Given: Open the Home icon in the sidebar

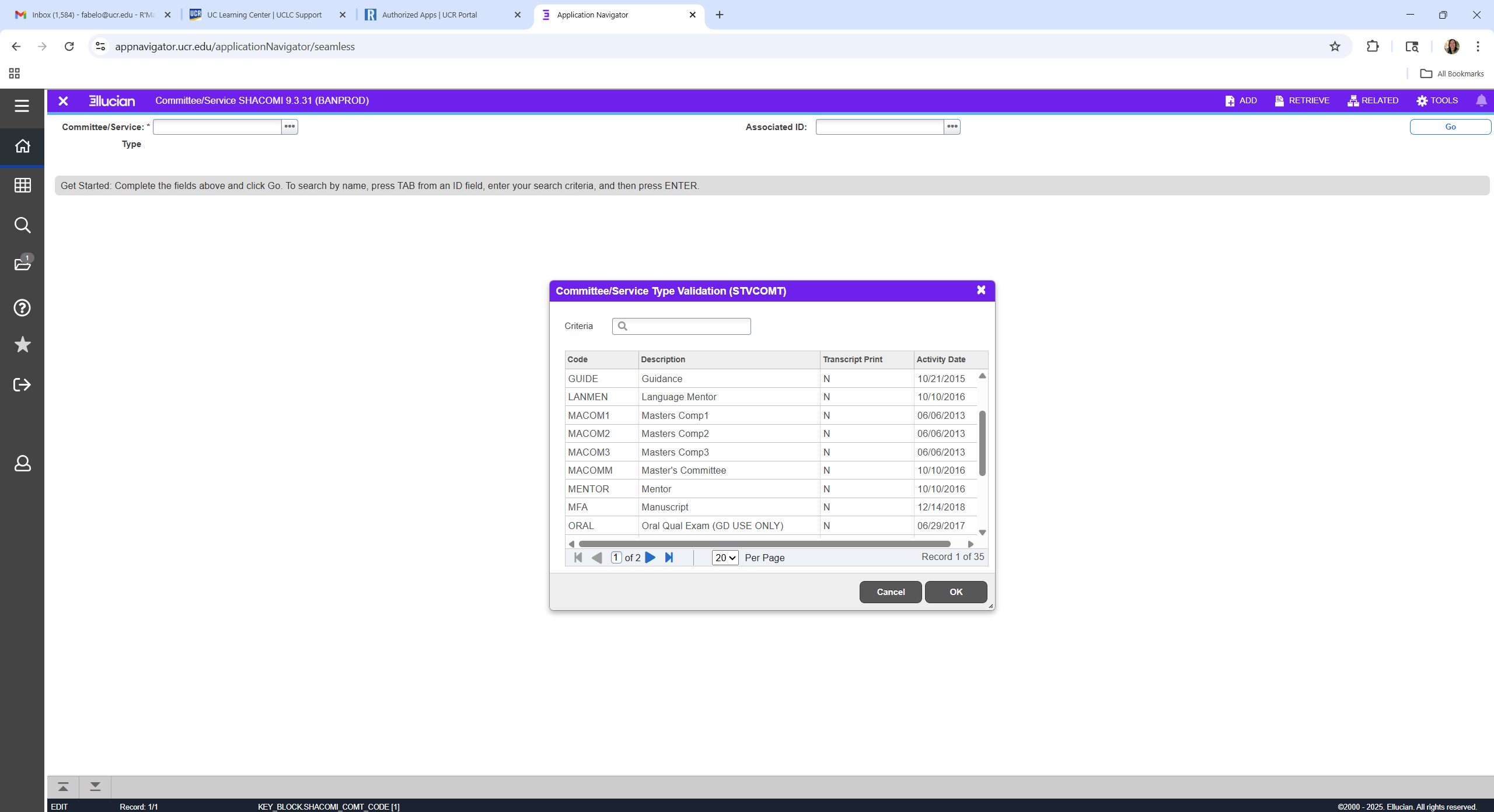Looking at the screenshot, I should point(22,146).
